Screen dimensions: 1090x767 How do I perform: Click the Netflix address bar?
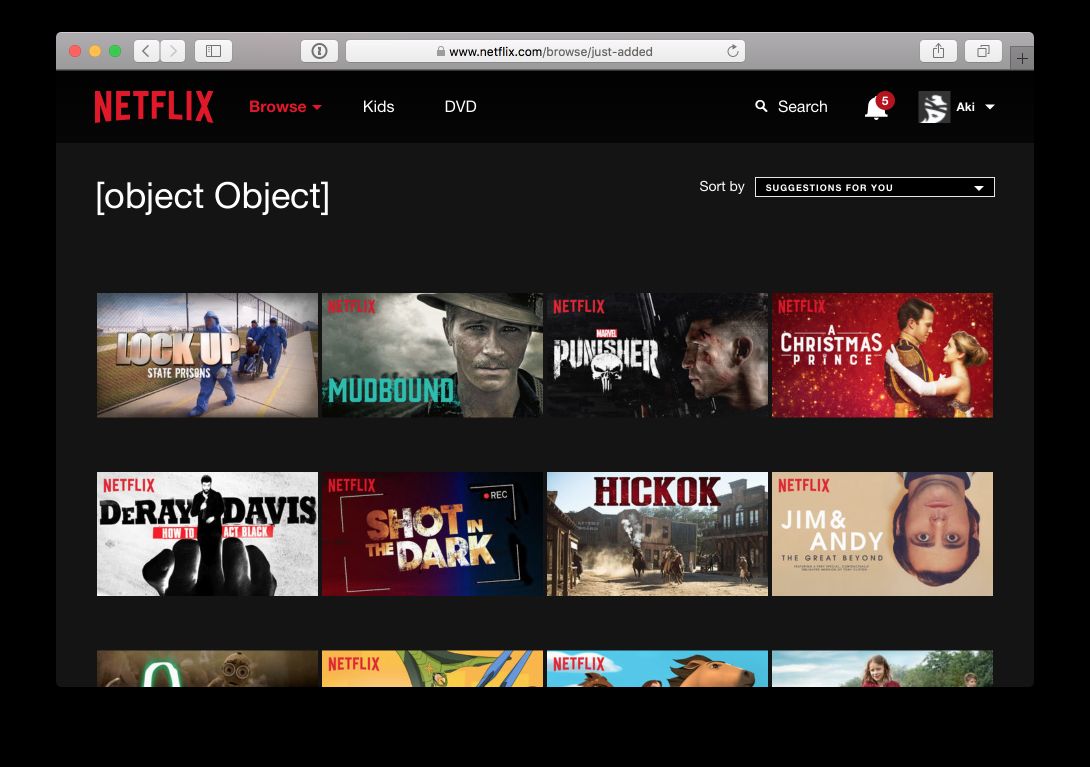pos(545,51)
